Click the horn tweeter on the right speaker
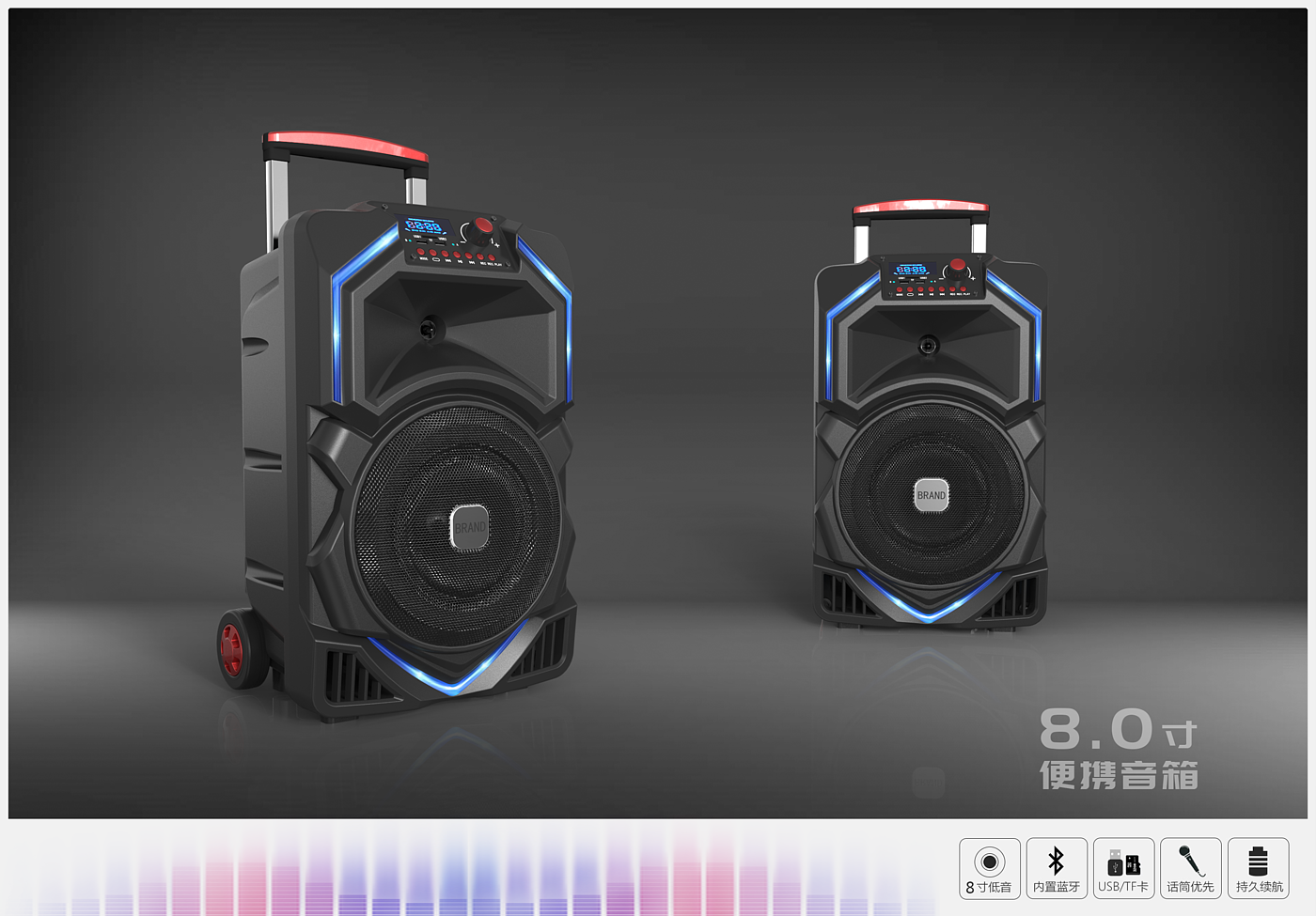 (x=929, y=346)
